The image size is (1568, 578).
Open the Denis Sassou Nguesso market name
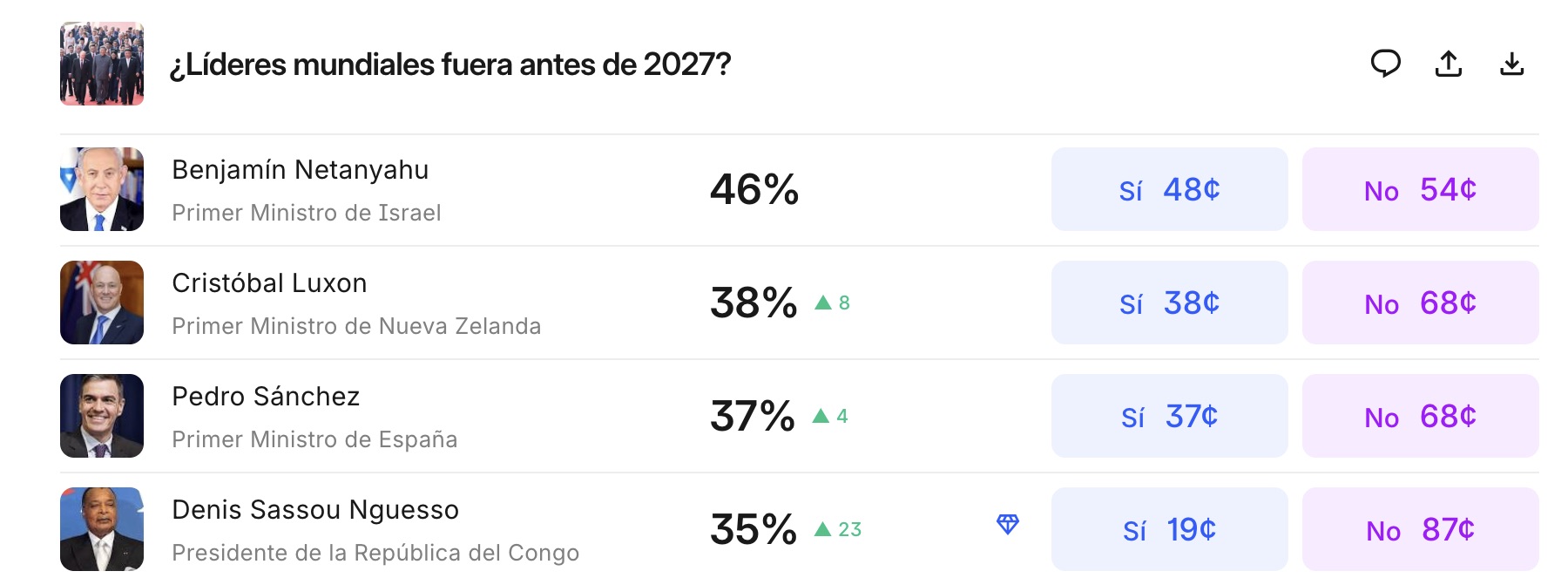314,510
